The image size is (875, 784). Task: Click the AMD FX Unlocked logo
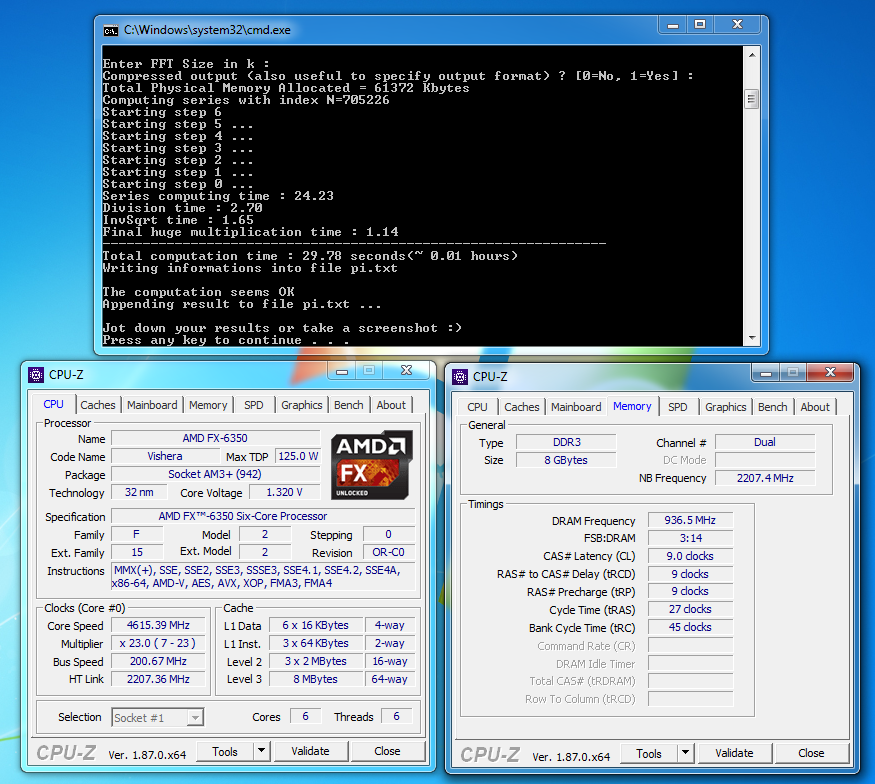point(372,465)
